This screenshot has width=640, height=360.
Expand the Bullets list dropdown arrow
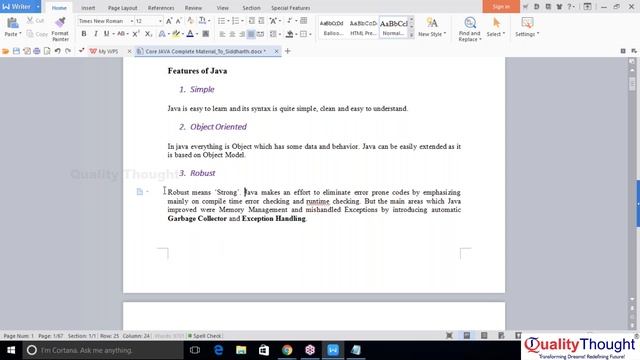(x=228, y=21)
